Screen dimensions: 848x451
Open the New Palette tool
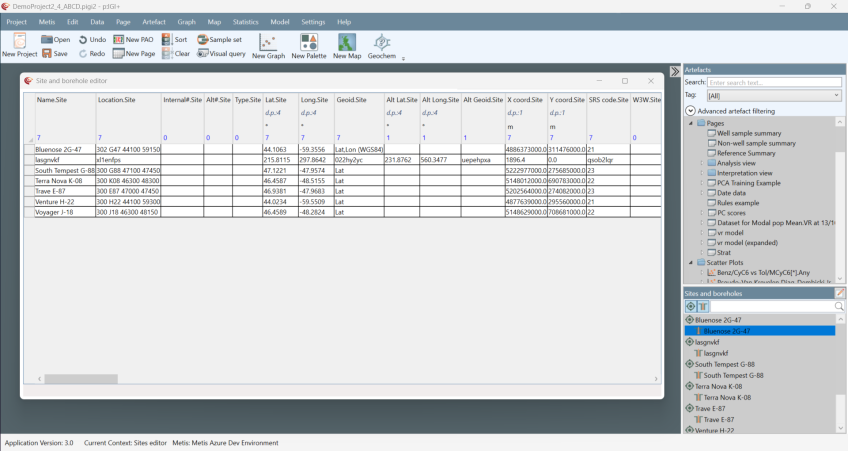(308, 43)
